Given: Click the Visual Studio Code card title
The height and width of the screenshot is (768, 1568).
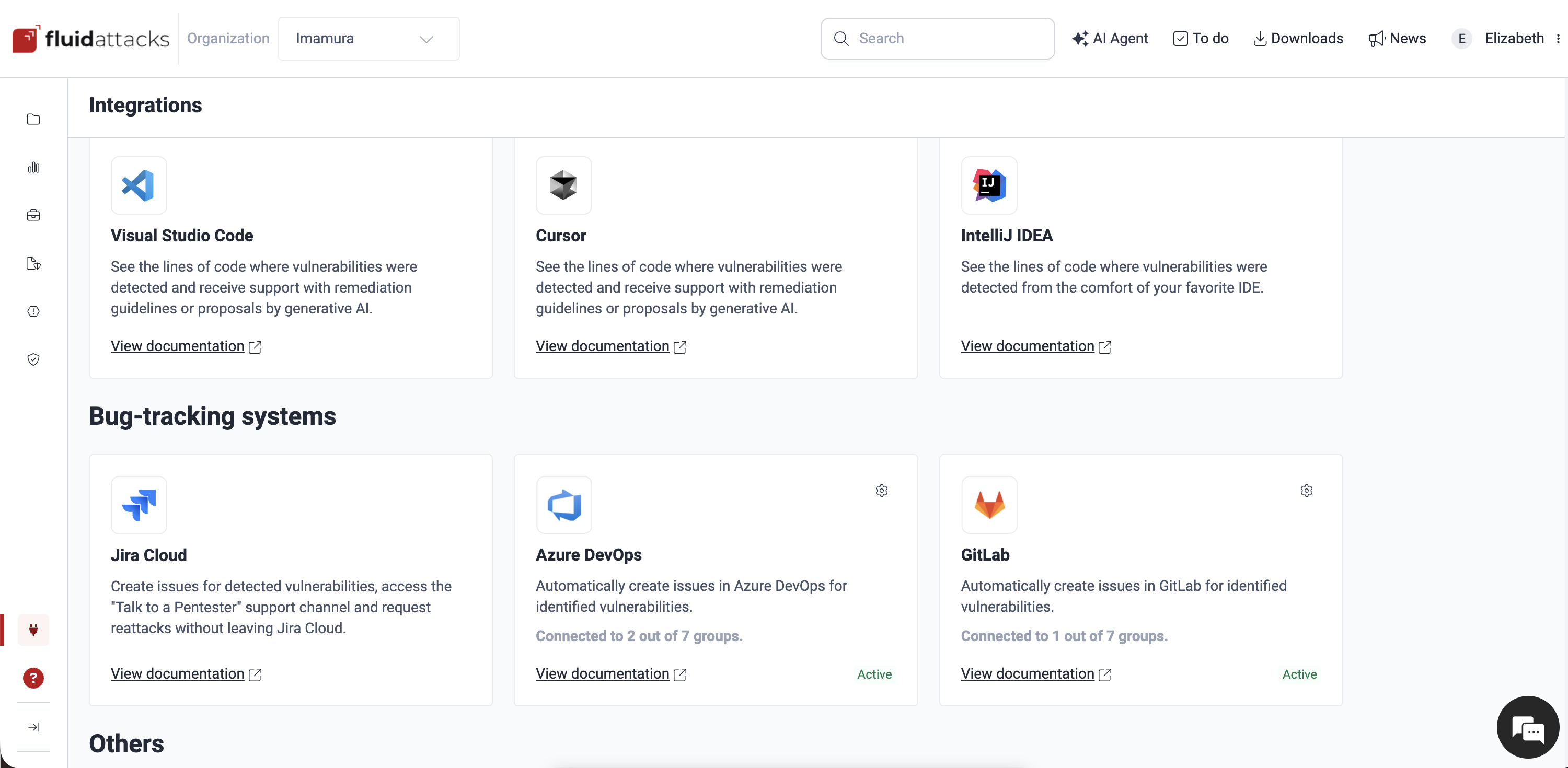Looking at the screenshot, I should (x=182, y=236).
